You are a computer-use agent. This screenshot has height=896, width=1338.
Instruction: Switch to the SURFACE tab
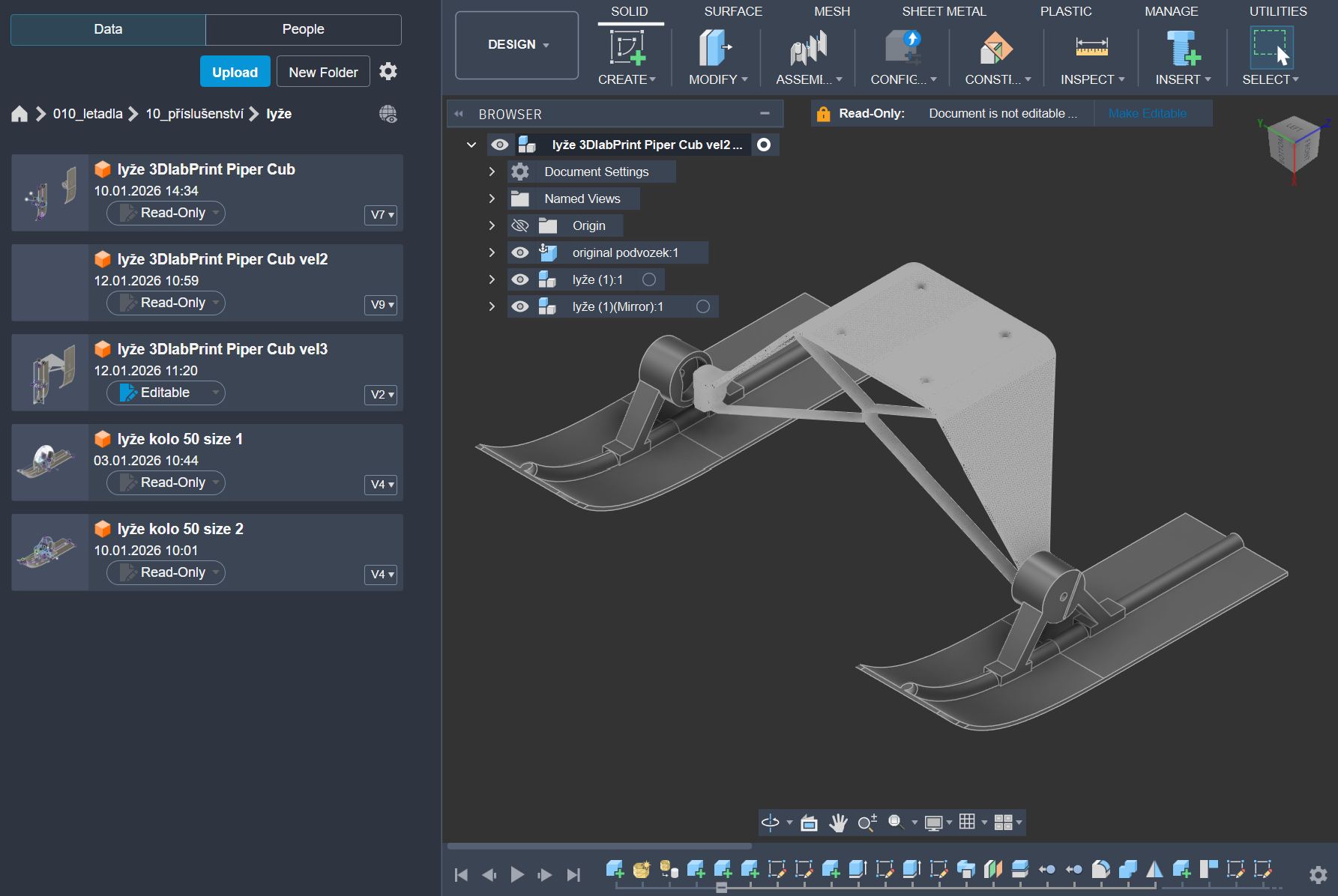click(732, 11)
